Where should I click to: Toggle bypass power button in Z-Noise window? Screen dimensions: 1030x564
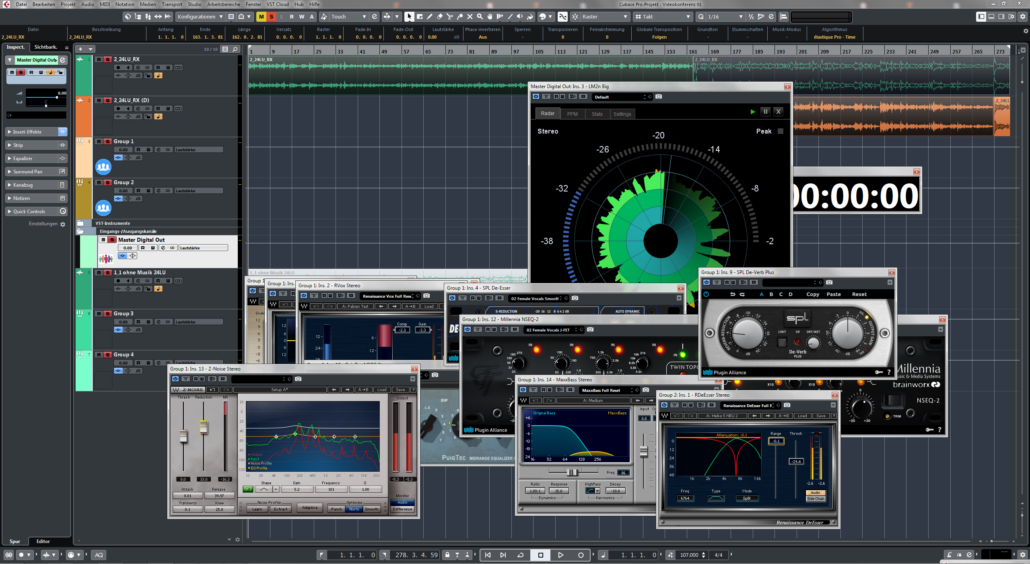coord(175,379)
